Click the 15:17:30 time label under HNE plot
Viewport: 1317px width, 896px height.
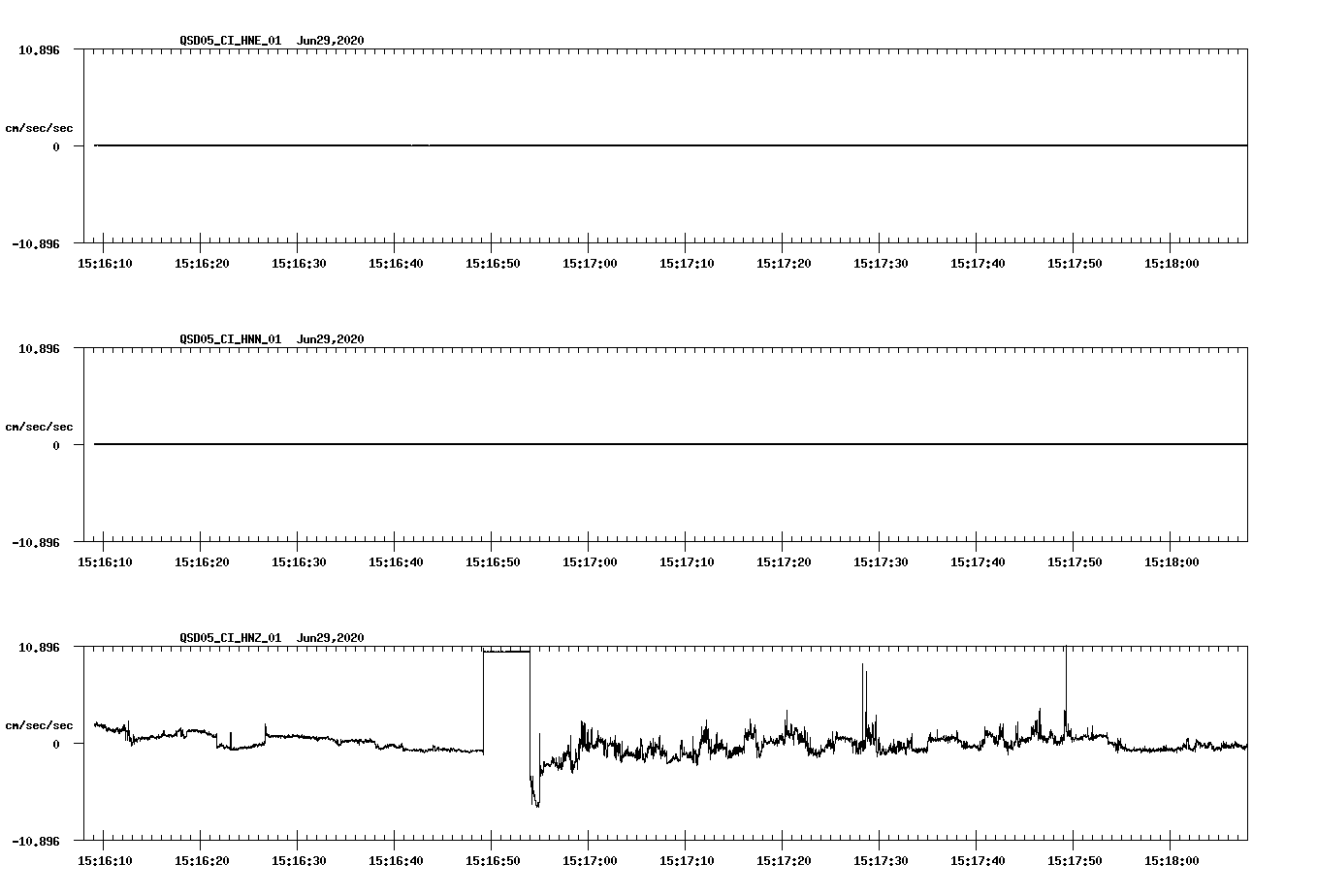pyautogui.click(x=881, y=264)
